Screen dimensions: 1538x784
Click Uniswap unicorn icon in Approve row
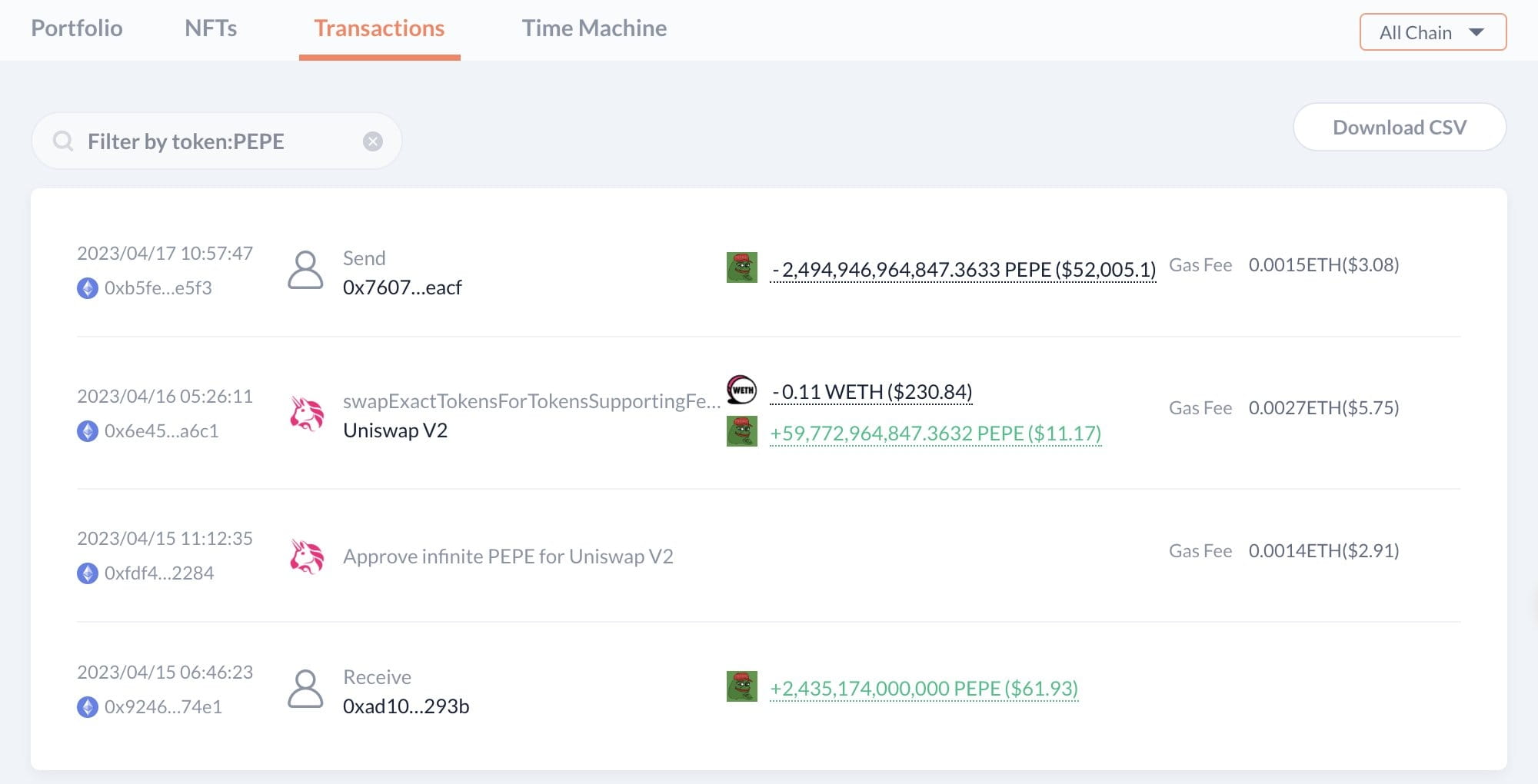pyautogui.click(x=307, y=556)
